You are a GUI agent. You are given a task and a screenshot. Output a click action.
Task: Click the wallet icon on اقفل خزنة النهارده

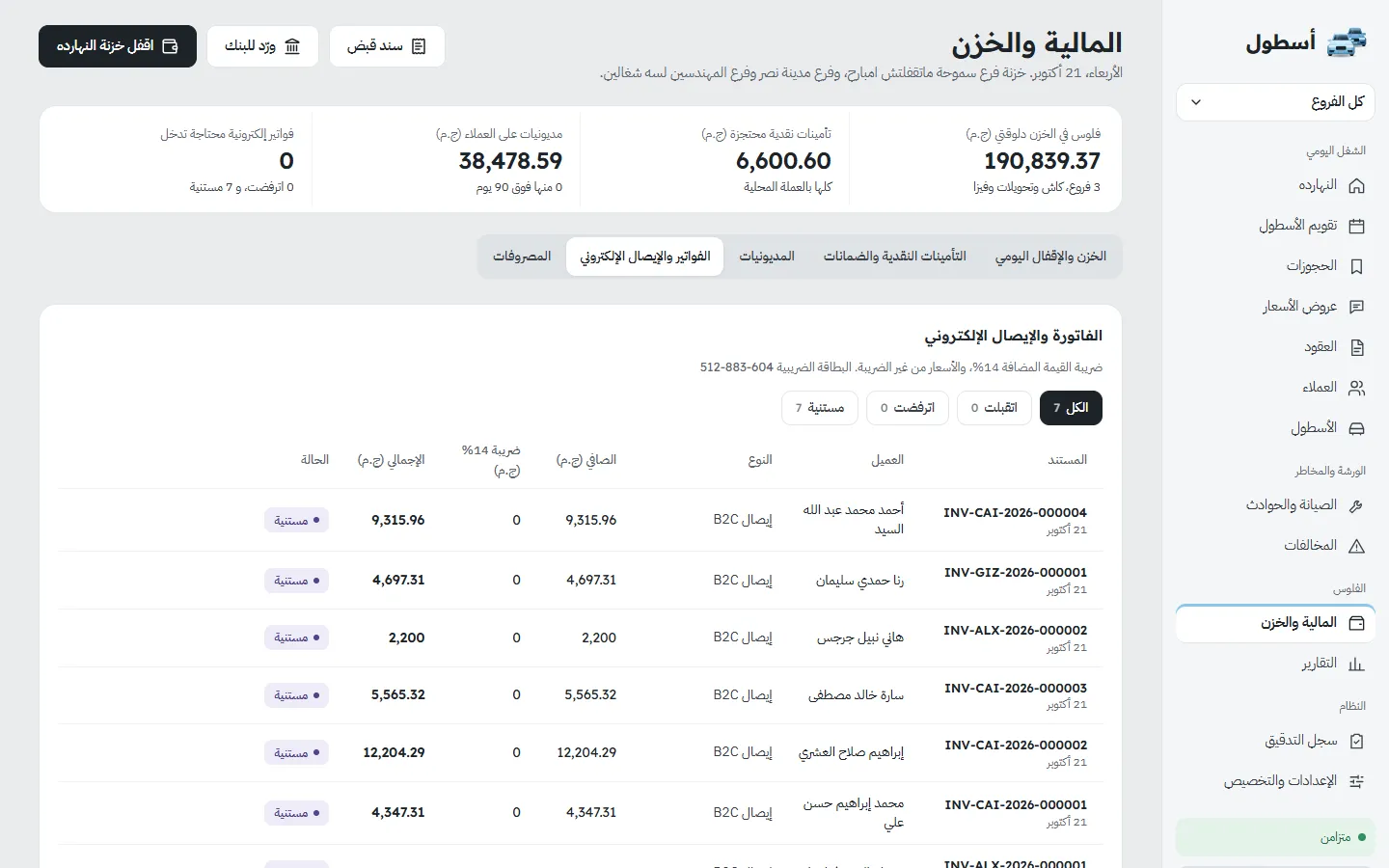171,46
